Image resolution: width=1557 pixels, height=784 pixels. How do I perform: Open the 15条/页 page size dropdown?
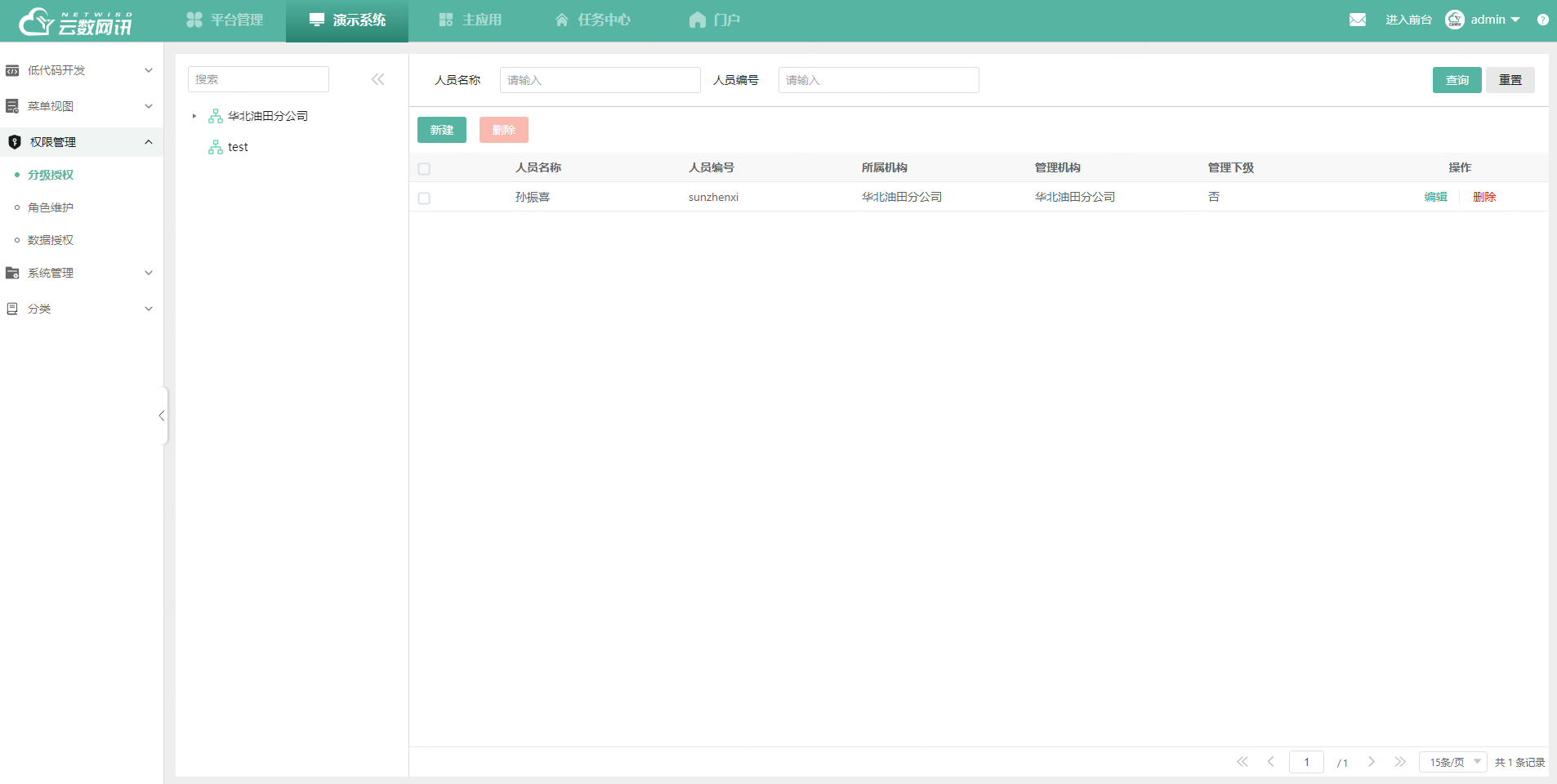pos(1453,762)
